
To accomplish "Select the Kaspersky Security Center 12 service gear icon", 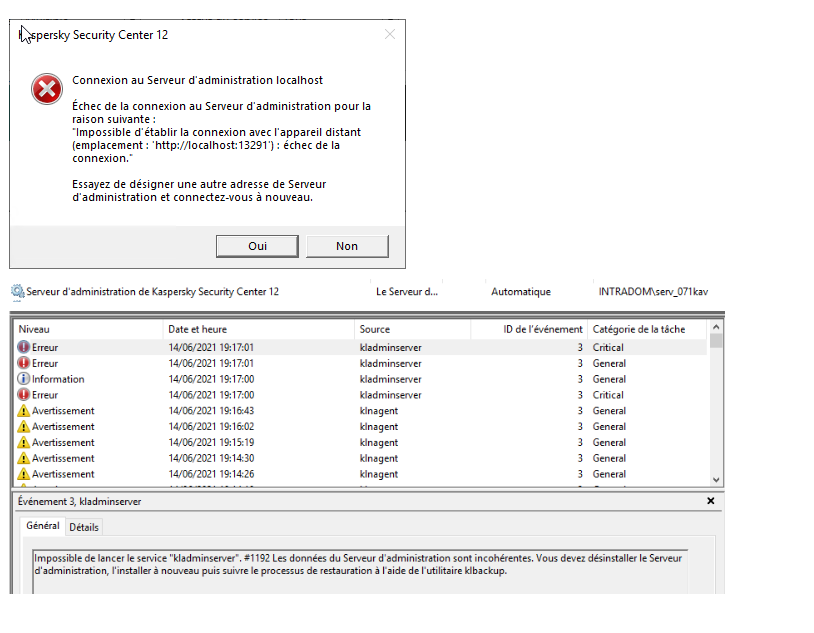I will click(18, 292).
